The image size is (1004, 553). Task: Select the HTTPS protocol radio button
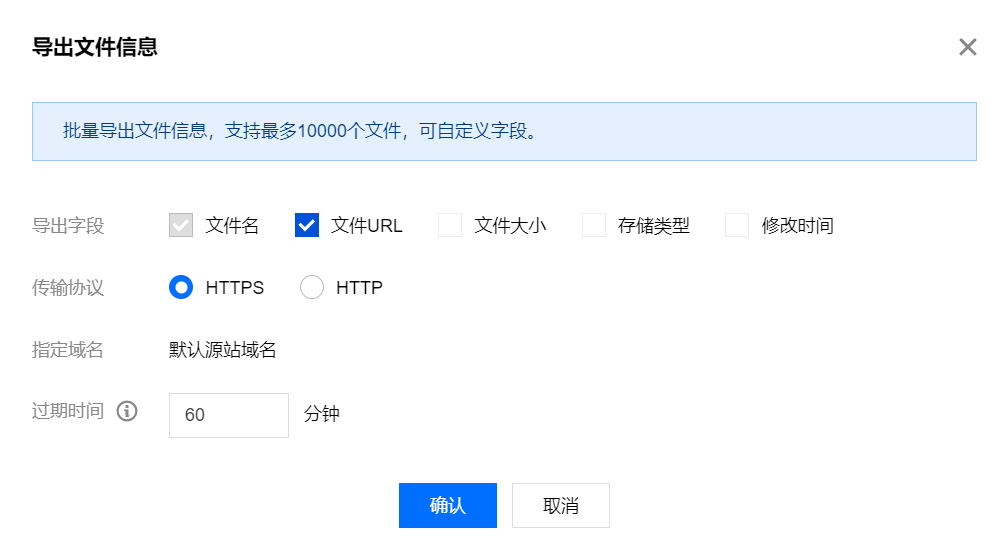pos(181,287)
